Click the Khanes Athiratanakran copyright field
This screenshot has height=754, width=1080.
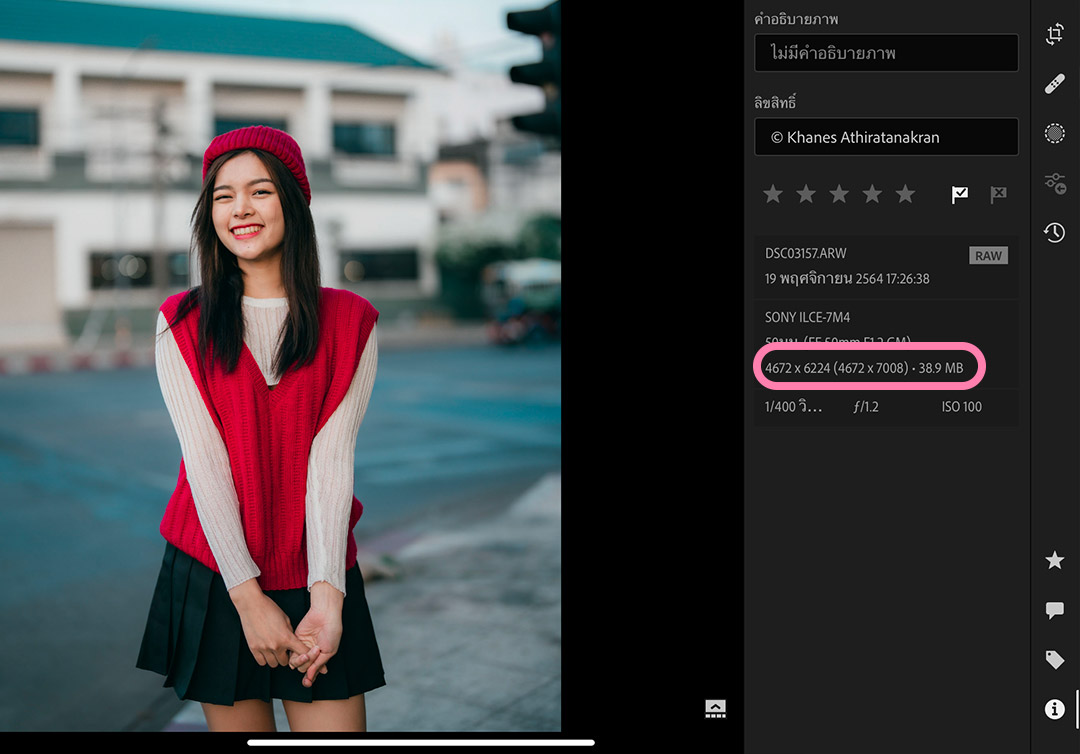click(x=885, y=136)
